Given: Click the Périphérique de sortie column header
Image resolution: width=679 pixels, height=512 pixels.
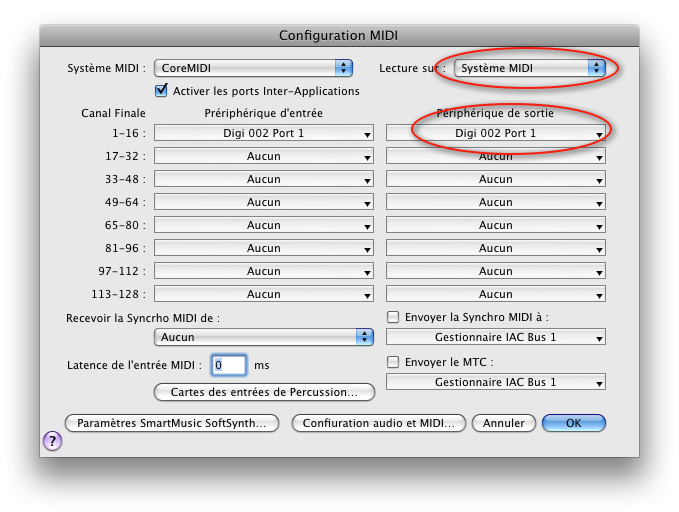Looking at the screenshot, I should [x=495, y=113].
